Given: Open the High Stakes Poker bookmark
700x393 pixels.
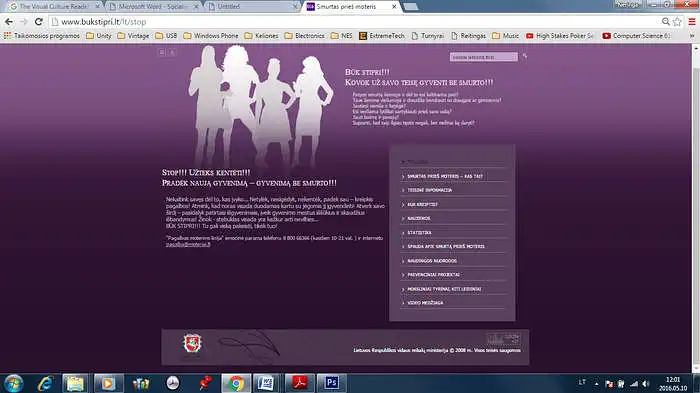Looking at the screenshot, I should tap(560, 36).
